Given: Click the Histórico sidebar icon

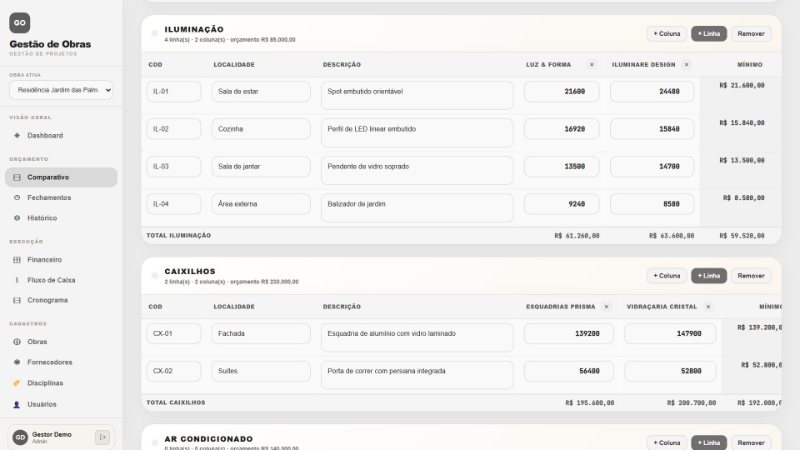Looking at the screenshot, I should pyautogui.click(x=17, y=218).
